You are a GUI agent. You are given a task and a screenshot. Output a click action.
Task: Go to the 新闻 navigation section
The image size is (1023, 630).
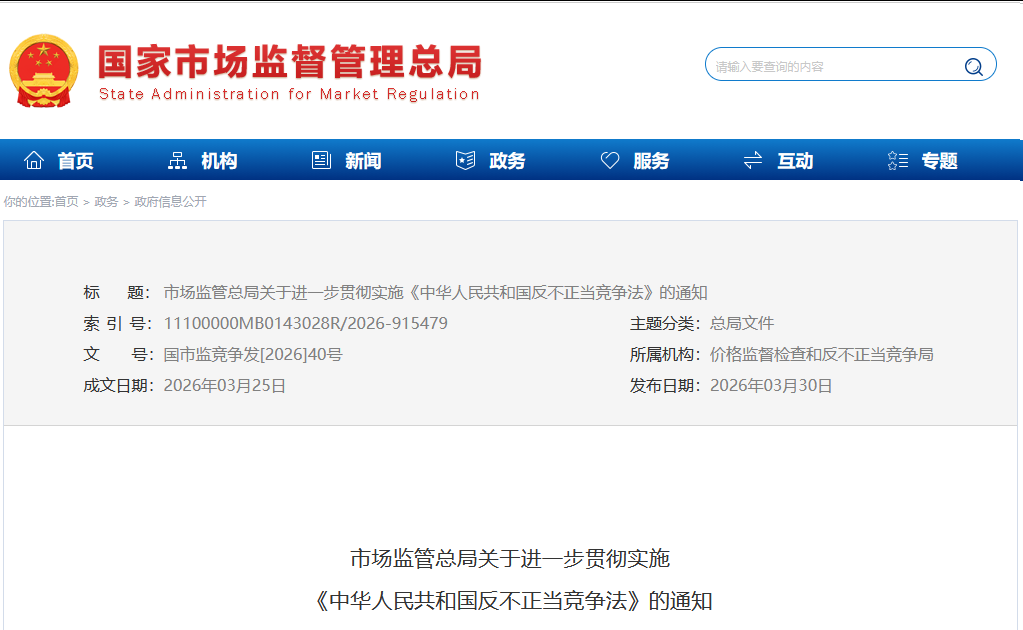363,161
